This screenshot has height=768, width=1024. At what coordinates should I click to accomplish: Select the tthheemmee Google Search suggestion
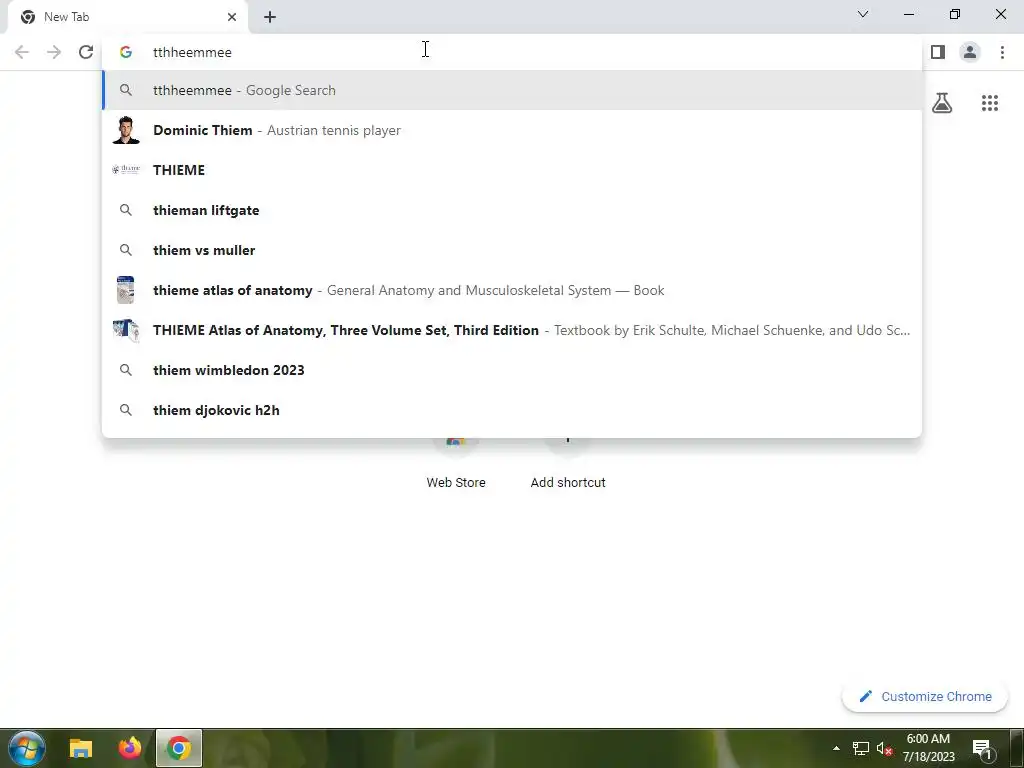point(512,90)
